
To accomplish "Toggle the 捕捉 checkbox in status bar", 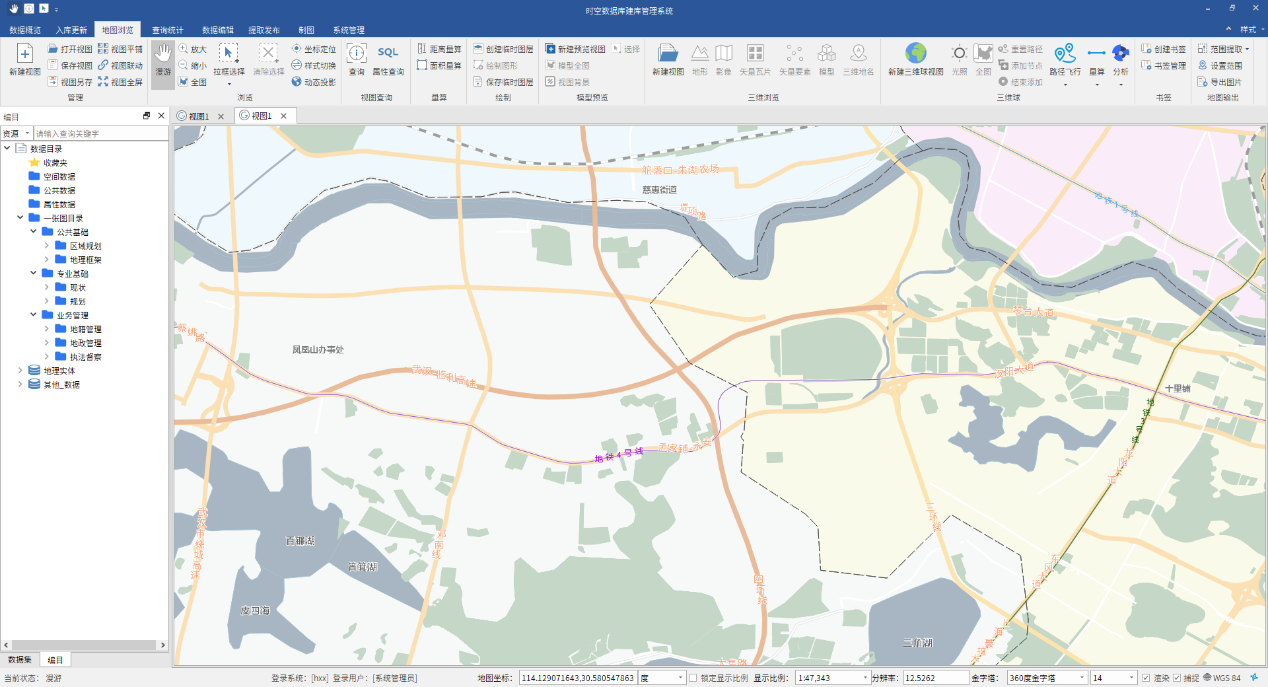I will pyautogui.click(x=1177, y=678).
